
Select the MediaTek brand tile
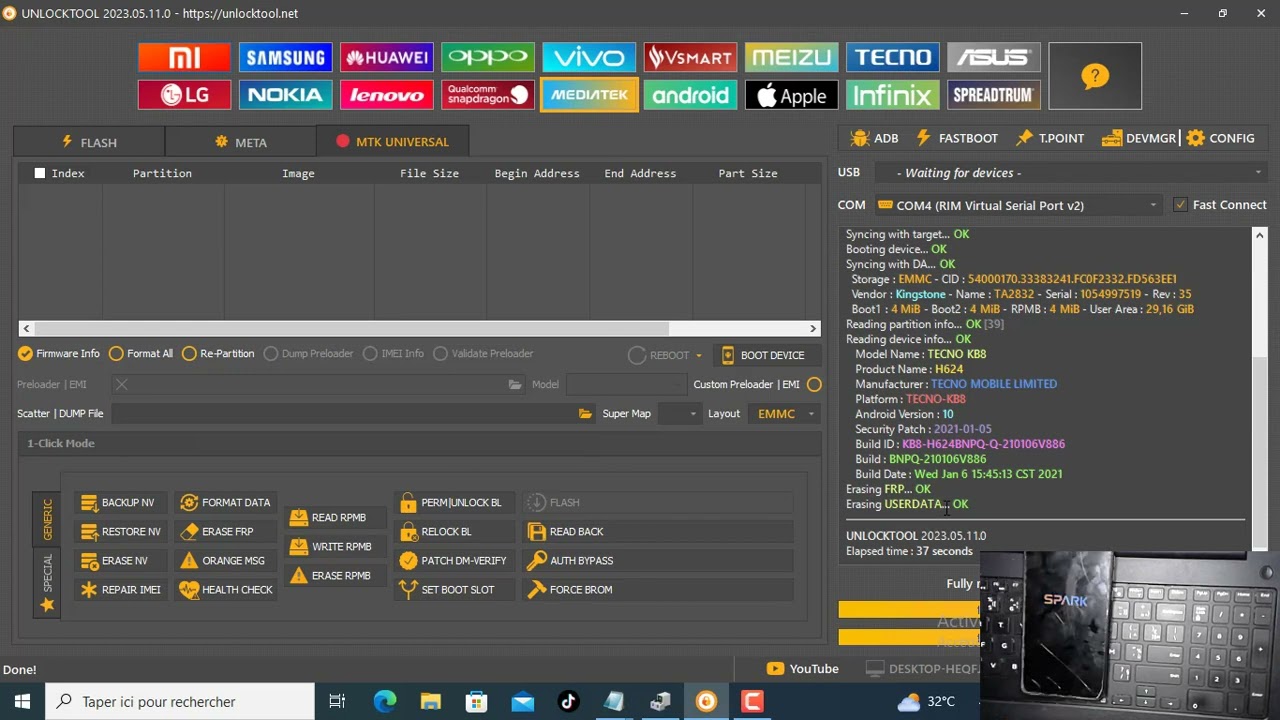tap(589, 95)
